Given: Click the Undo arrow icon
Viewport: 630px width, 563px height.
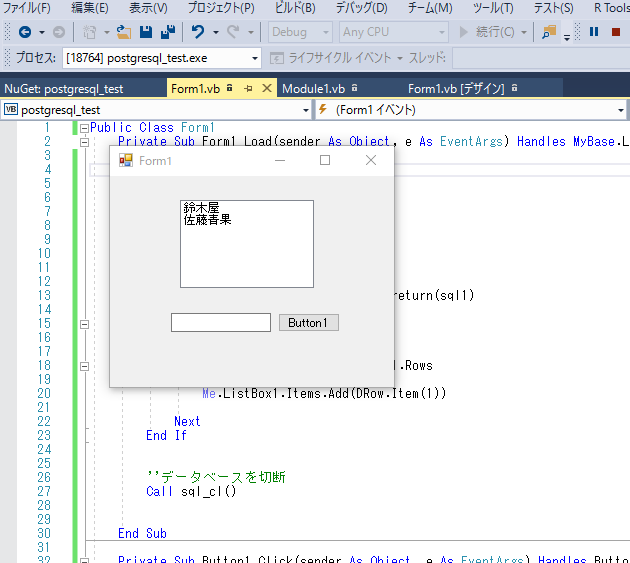Looking at the screenshot, I should tap(198, 32).
